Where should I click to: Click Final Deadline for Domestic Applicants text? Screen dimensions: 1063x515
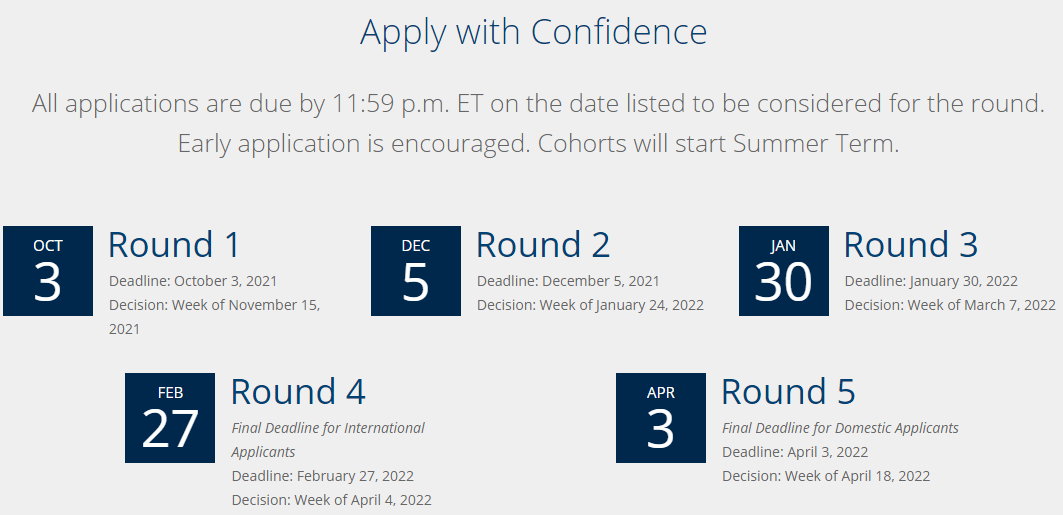tap(840, 428)
